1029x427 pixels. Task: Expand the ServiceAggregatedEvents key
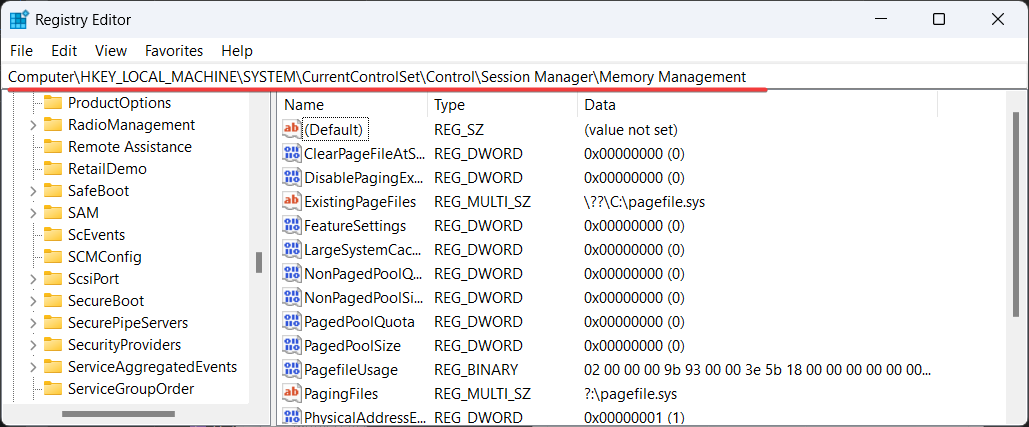pos(33,367)
